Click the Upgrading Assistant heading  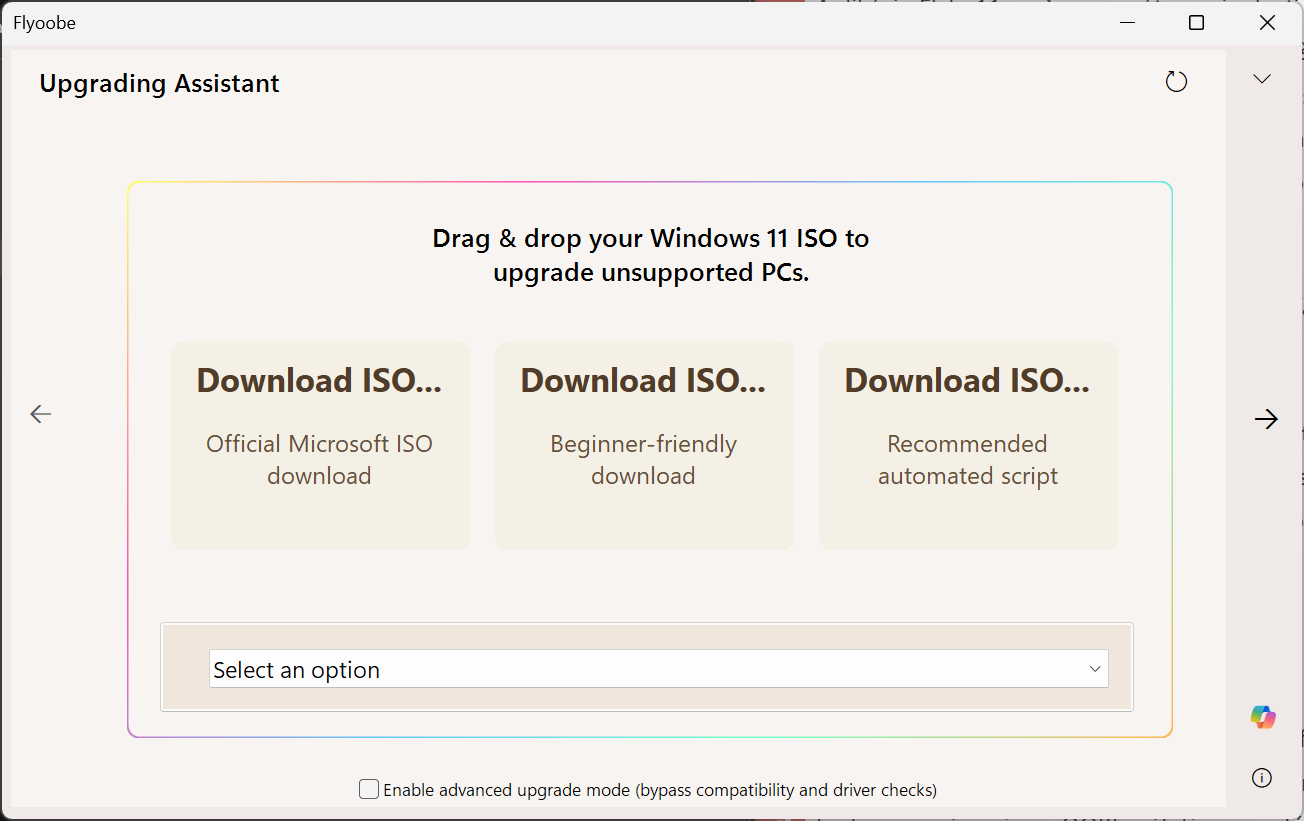[x=160, y=84]
